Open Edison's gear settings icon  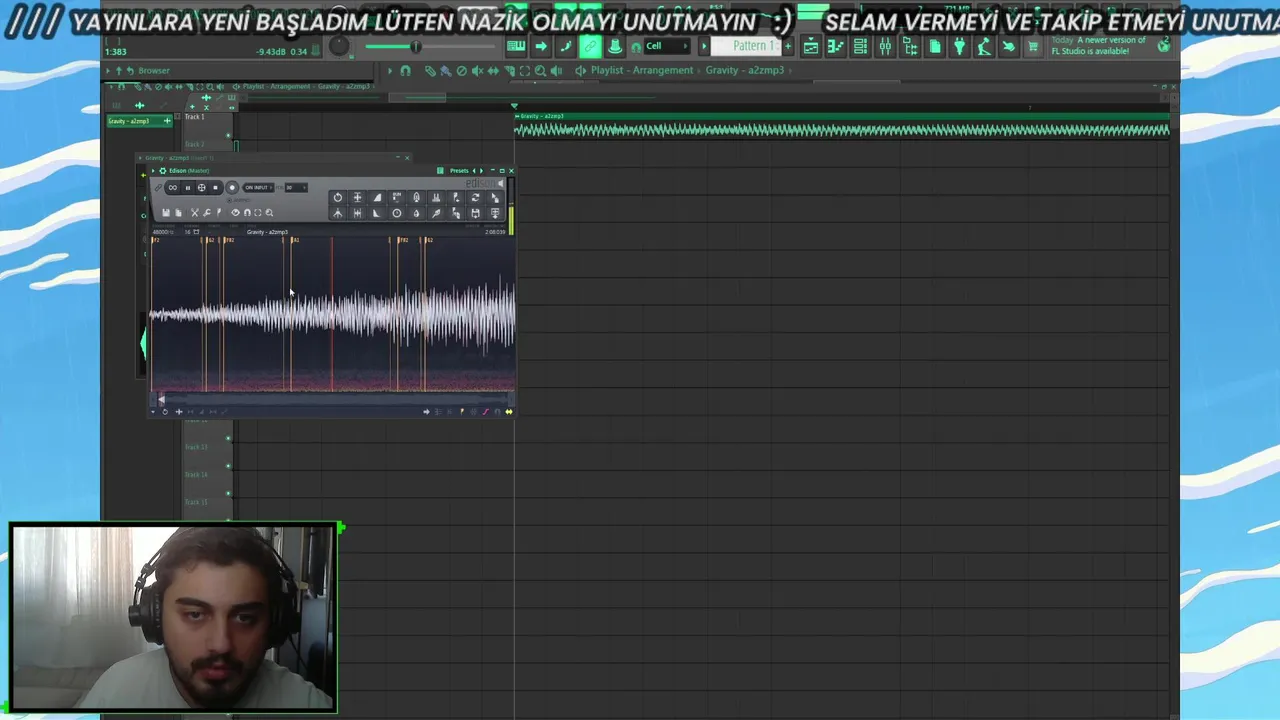point(163,171)
